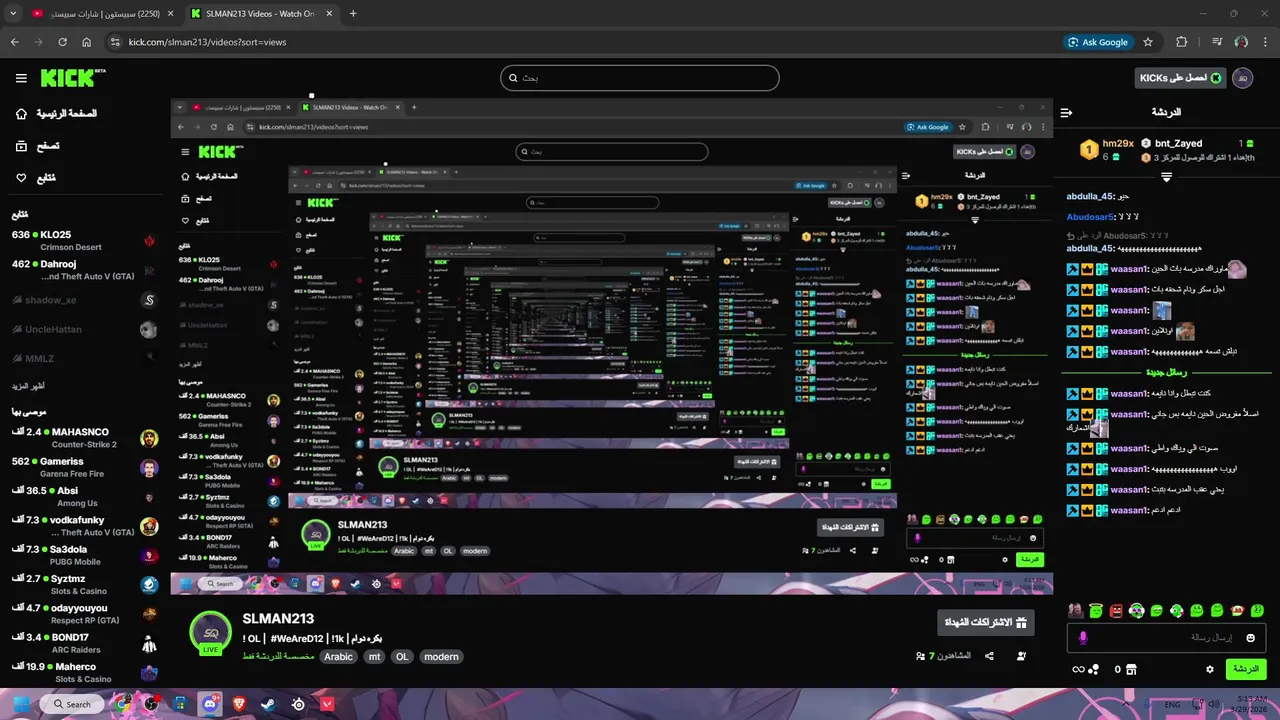Open recommended Absi Among Us channel
The width and height of the screenshot is (1280, 720).
tap(84, 496)
